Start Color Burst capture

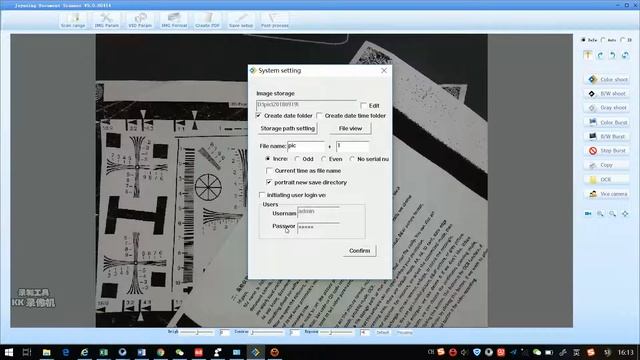coord(607,122)
